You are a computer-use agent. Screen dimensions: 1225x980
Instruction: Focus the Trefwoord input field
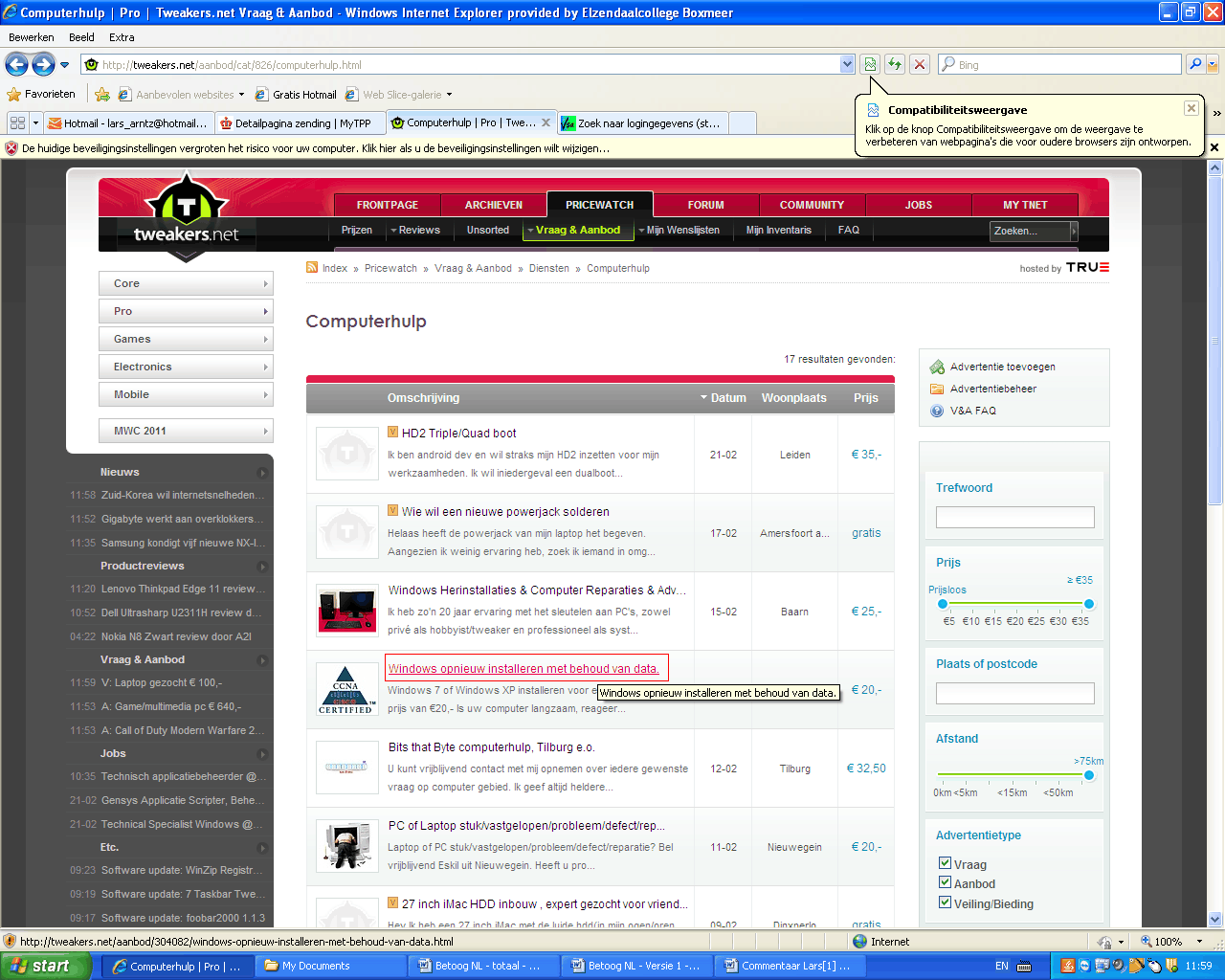(1014, 518)
